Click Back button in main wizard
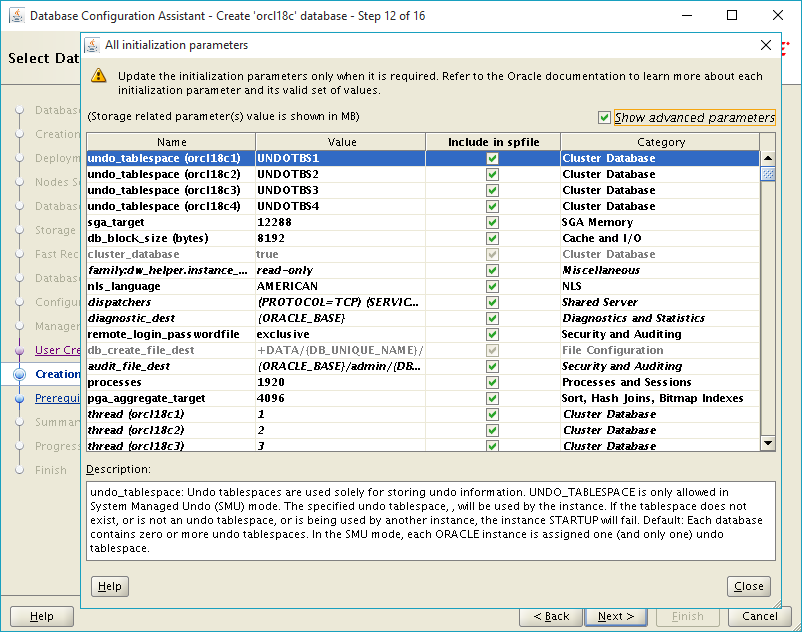This screenshot has width=802, height=632. [x=551, y=617]
